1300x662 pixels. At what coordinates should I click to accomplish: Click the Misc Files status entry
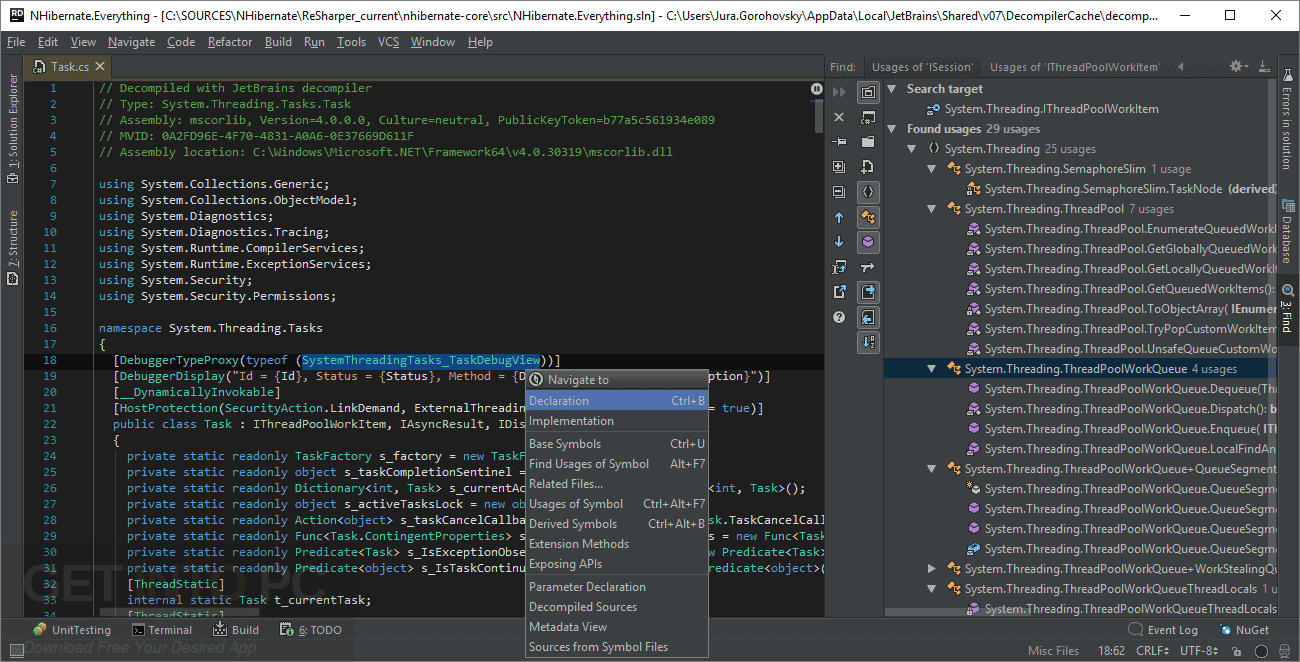click(x=1054, y=651)
